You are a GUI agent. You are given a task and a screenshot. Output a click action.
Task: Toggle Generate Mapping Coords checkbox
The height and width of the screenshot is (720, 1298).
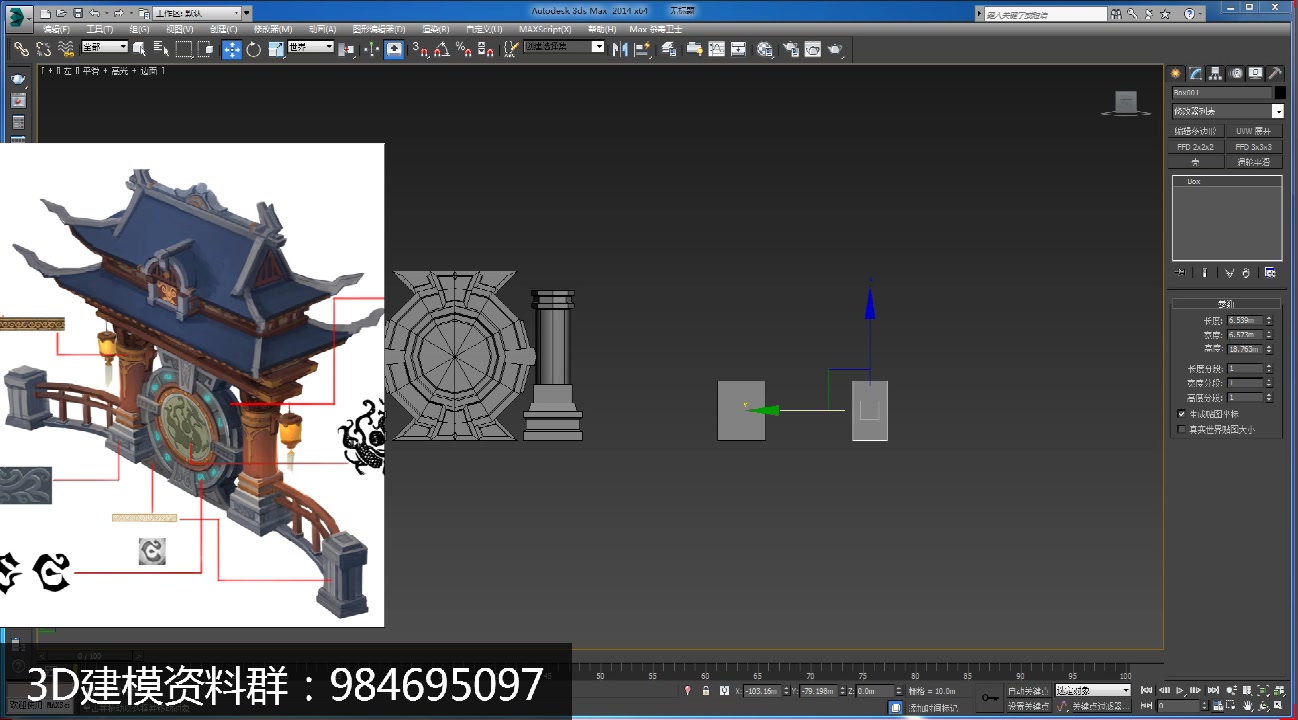point(1182,413)
